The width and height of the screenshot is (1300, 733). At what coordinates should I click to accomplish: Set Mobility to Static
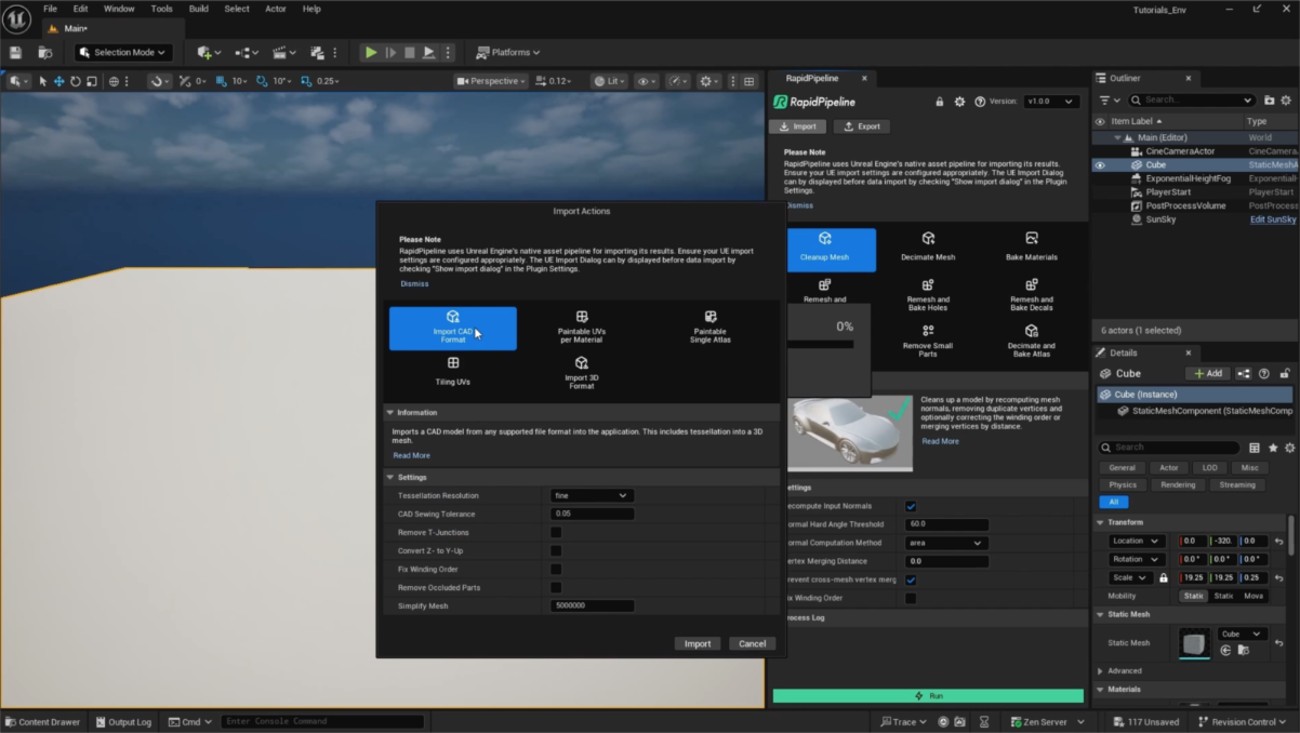click(x=1193, y=596)
